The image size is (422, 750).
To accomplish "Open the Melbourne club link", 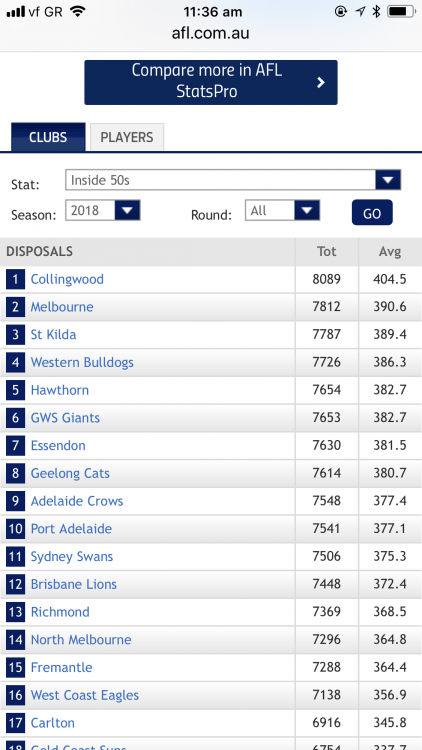I will click(62, 307).
